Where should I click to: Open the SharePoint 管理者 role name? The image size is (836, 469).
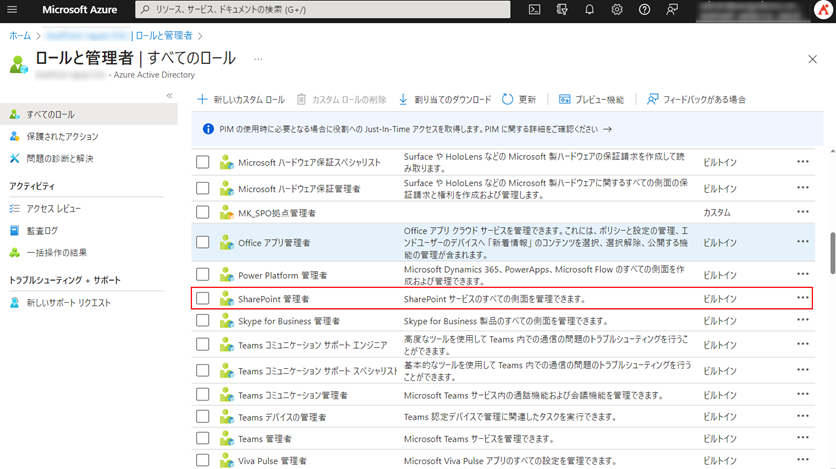[x=274, y=299]
